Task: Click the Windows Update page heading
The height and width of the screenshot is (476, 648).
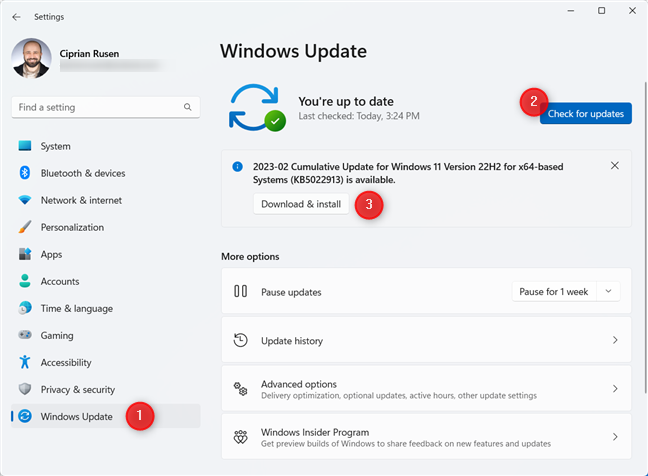Action: coord(293,51)
